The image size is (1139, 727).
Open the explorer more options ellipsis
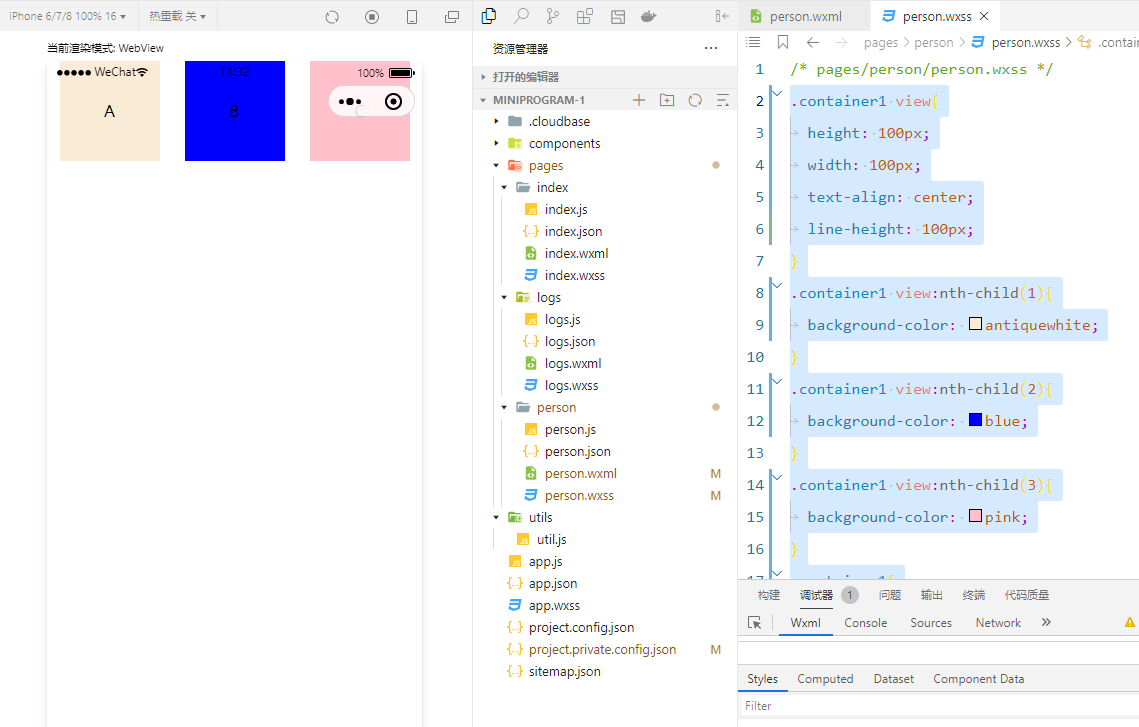coord(711,49)
